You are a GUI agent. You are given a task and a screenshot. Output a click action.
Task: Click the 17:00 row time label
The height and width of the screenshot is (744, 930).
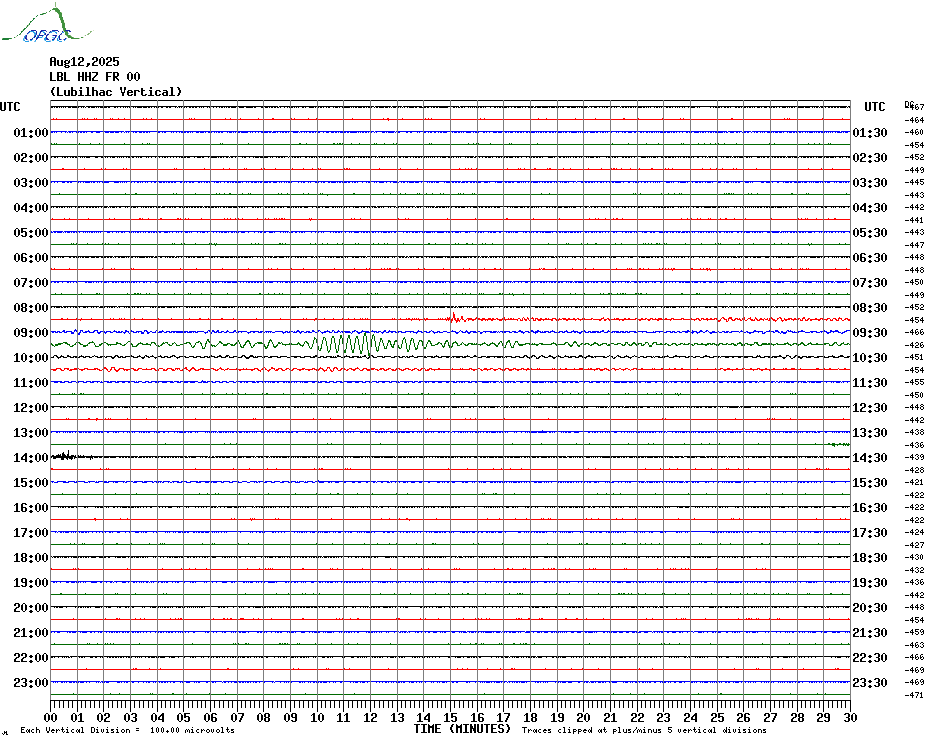(31, 533)
